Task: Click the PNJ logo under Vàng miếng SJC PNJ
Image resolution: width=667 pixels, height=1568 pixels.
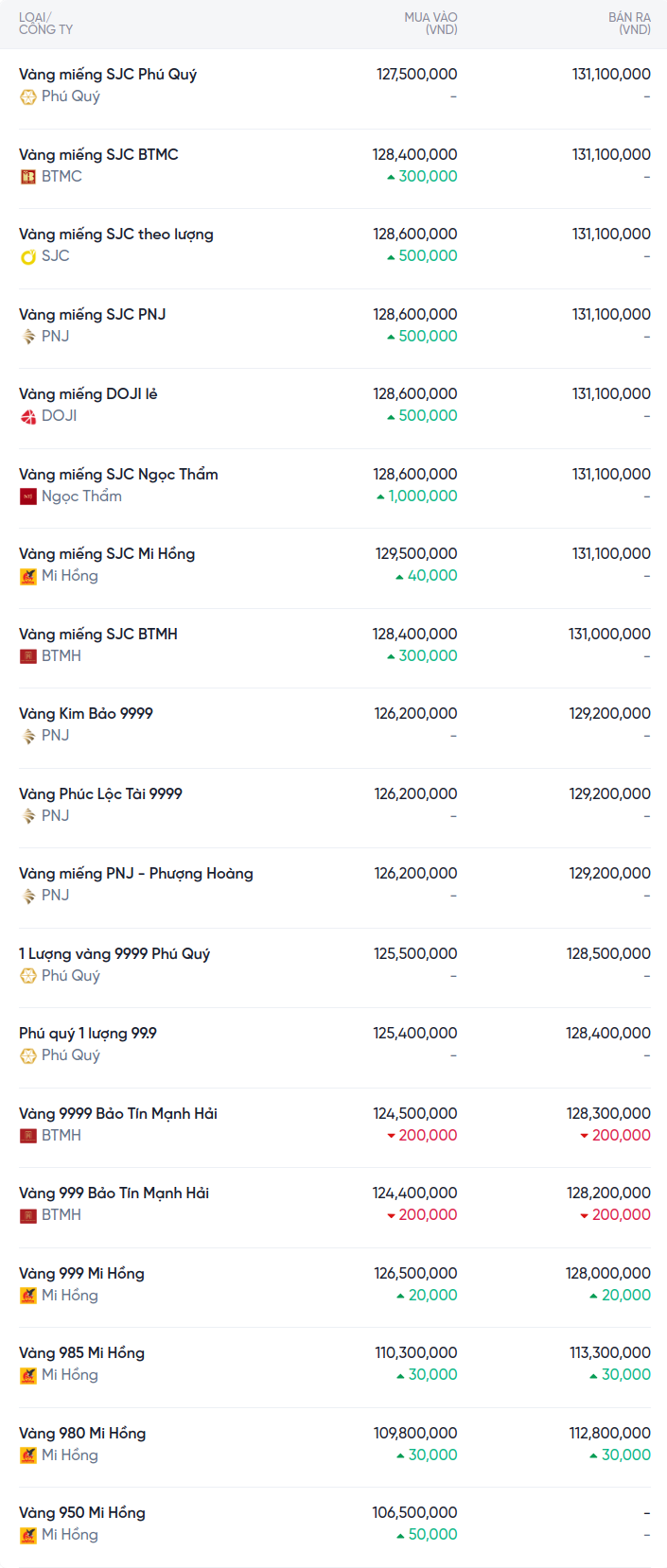Action: point(28,337)
